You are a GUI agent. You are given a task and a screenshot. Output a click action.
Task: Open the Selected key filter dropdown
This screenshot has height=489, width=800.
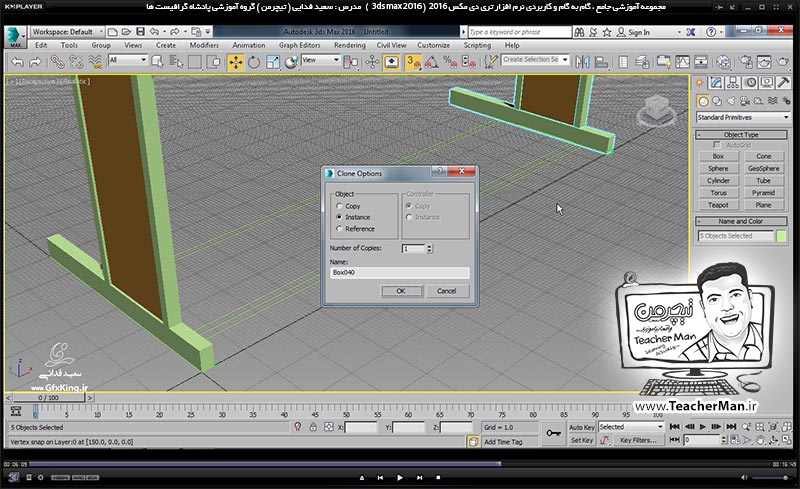coord(631,427)
